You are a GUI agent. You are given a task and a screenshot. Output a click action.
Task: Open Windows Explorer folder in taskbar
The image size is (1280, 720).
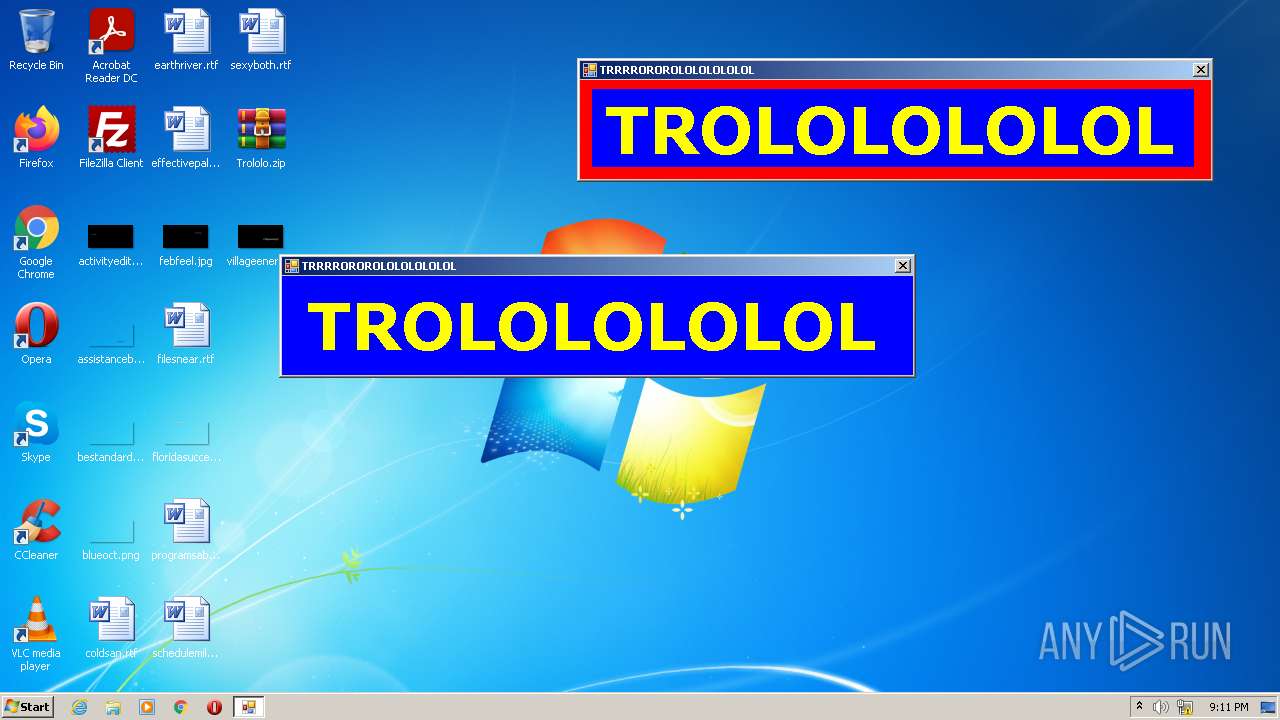113,707
